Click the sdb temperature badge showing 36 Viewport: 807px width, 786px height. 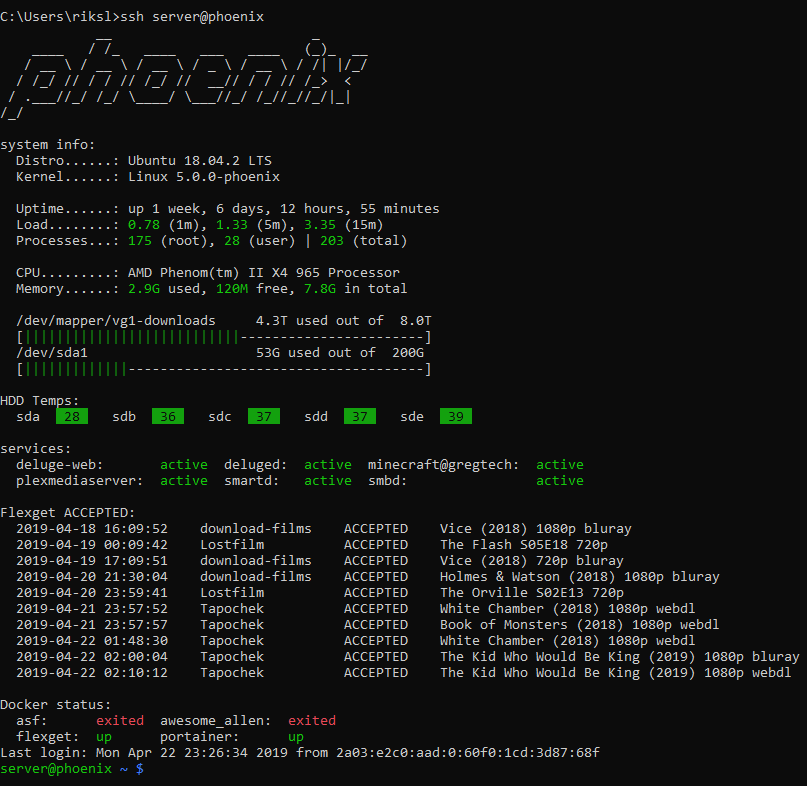(x=167, y=416)
